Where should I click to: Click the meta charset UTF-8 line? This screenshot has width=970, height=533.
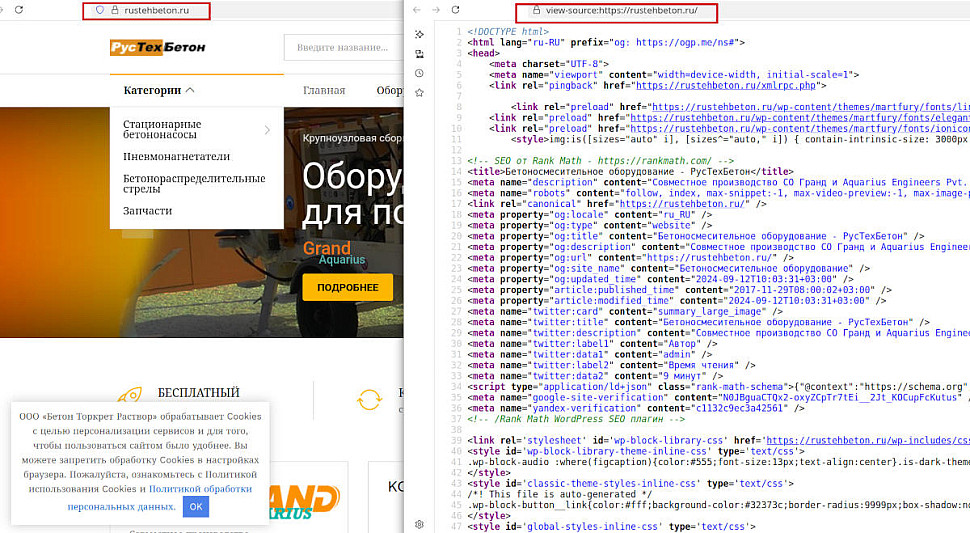(x=549, y=64)
